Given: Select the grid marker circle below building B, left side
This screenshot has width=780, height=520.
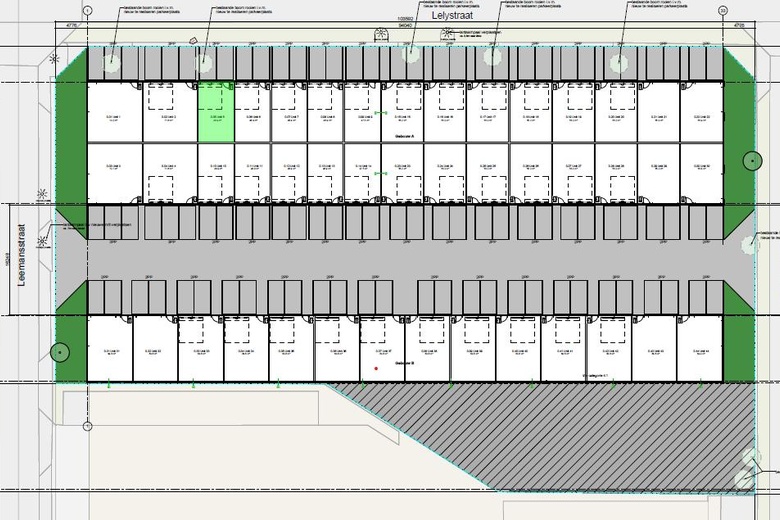Looking at the screenshot, I should click(x=88, y=426).
